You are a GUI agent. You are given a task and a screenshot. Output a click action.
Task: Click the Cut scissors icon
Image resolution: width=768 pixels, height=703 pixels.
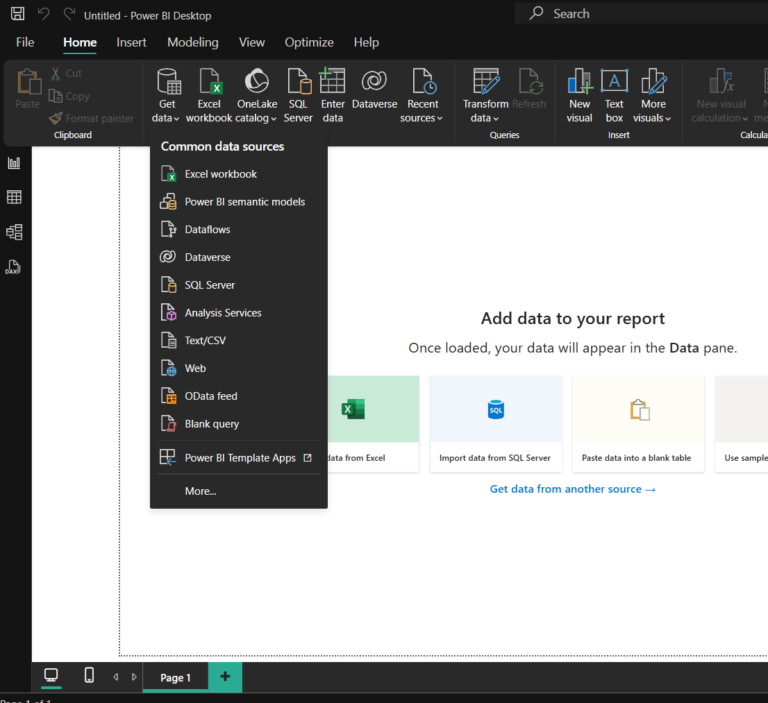click(x=55, y=73)
